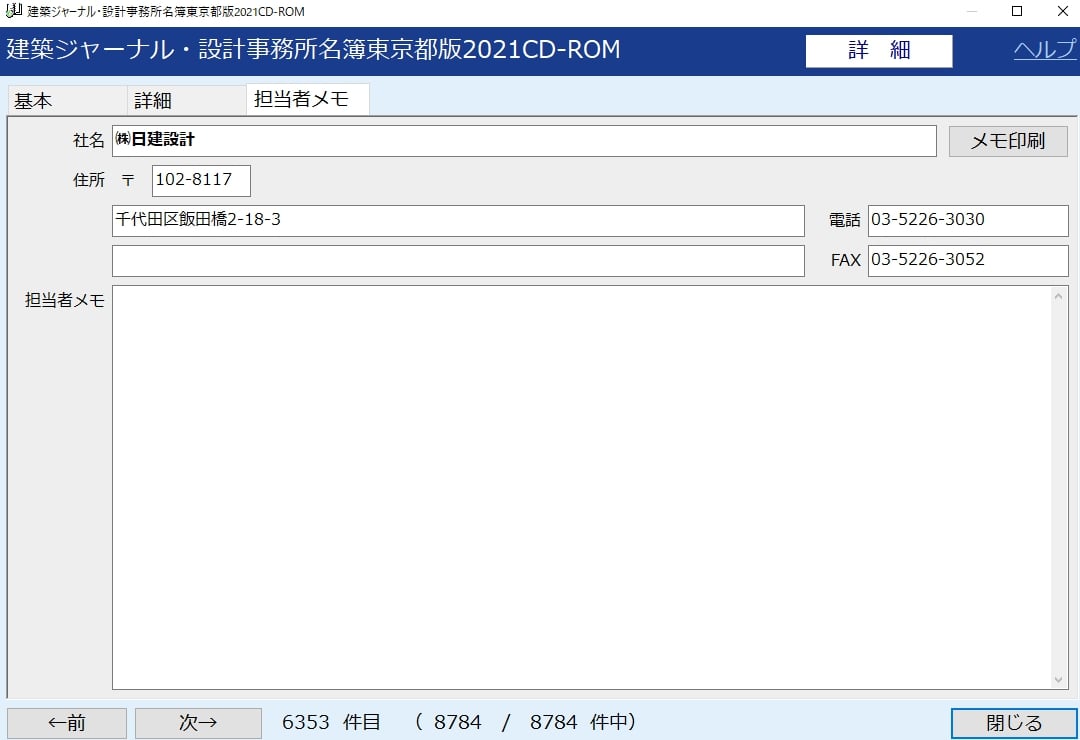
Task: Click the app icon in title bar
Action: click(13, 12)
